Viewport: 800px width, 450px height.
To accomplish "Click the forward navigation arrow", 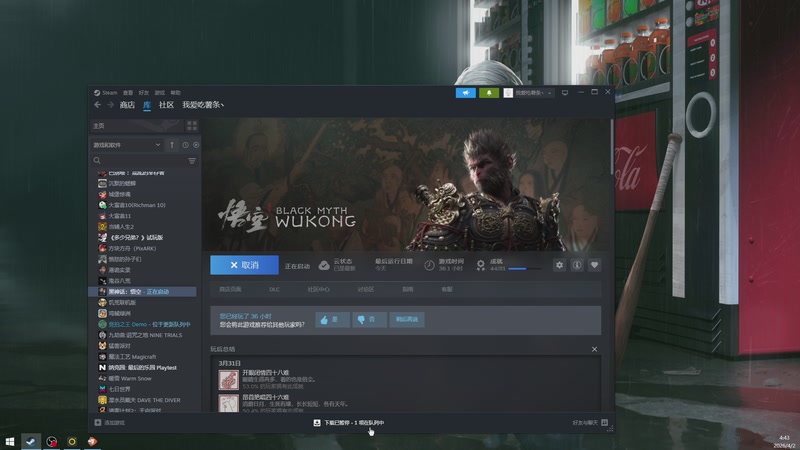I will tap(110, 105).
